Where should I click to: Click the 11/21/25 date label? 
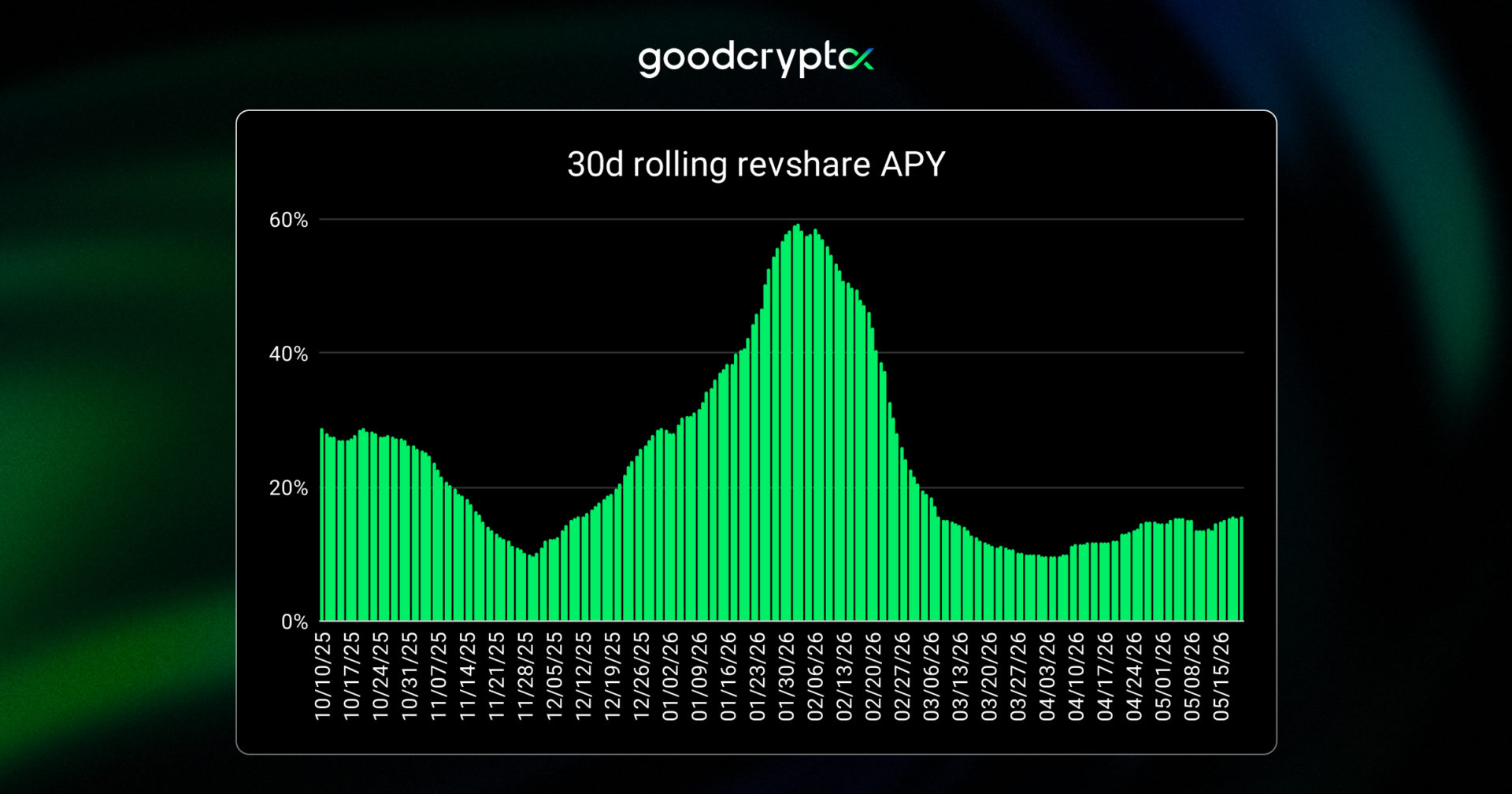click(x=497, y=676)
